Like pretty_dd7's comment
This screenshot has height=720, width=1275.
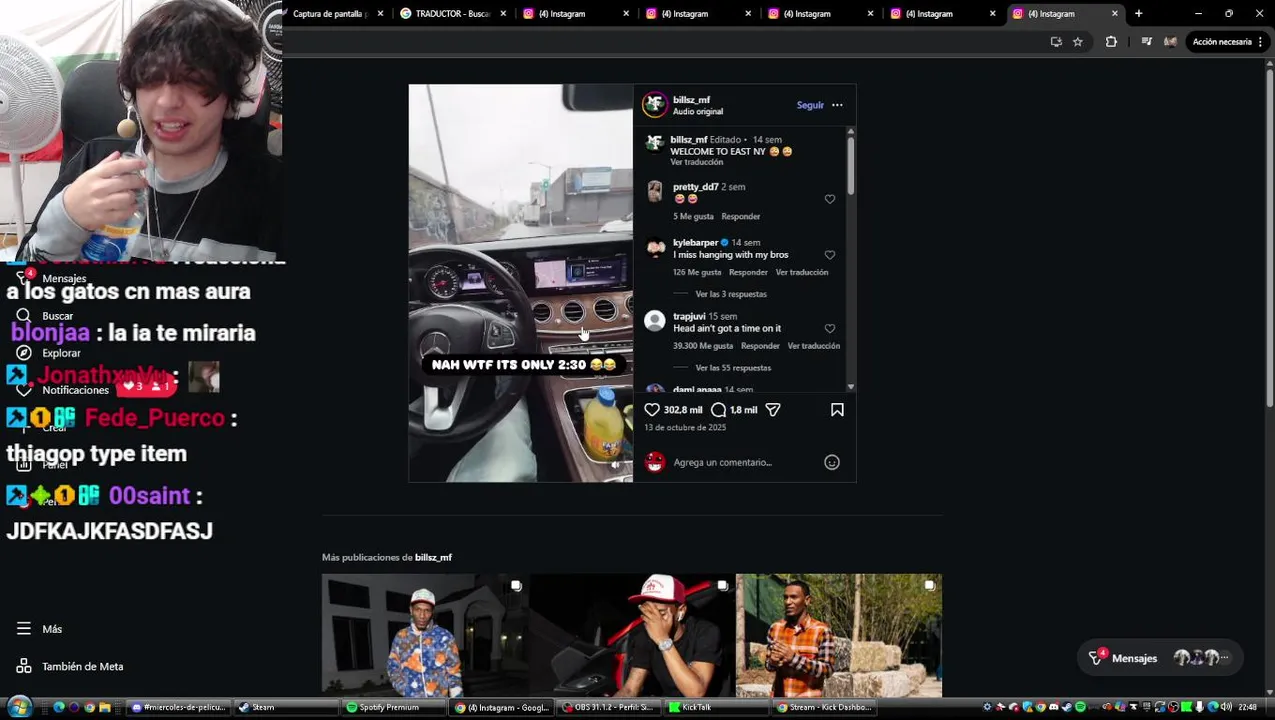[829, 199]
